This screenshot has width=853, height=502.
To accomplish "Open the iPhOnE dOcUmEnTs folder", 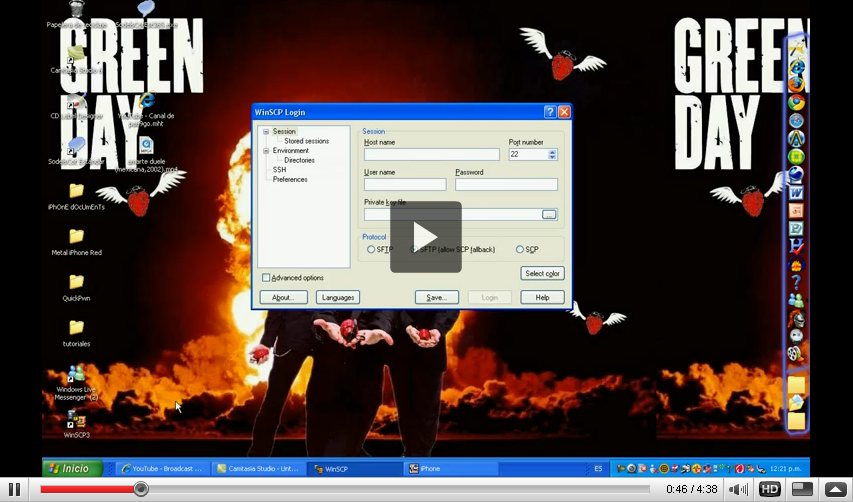I will coord(76,197).
